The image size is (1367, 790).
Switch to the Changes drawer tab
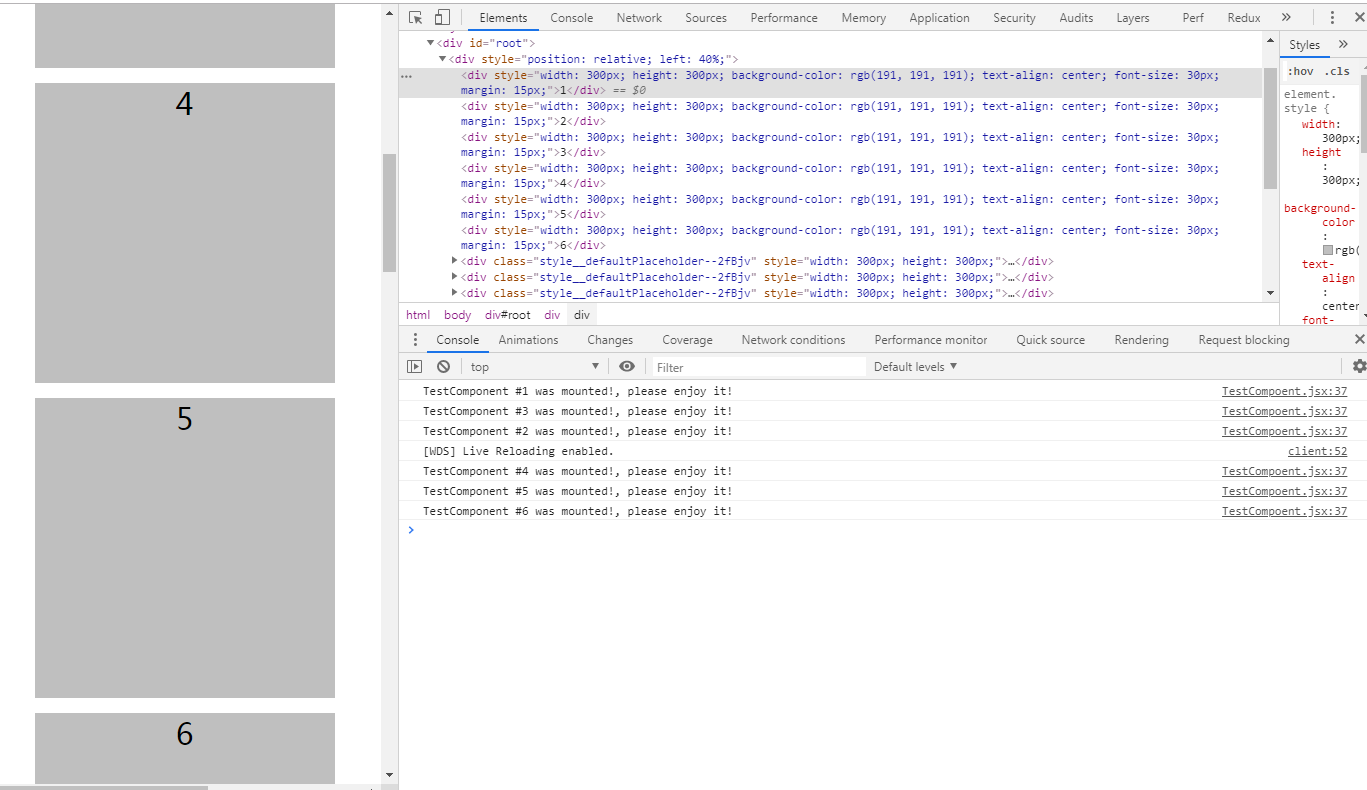[x=610, y=340]
